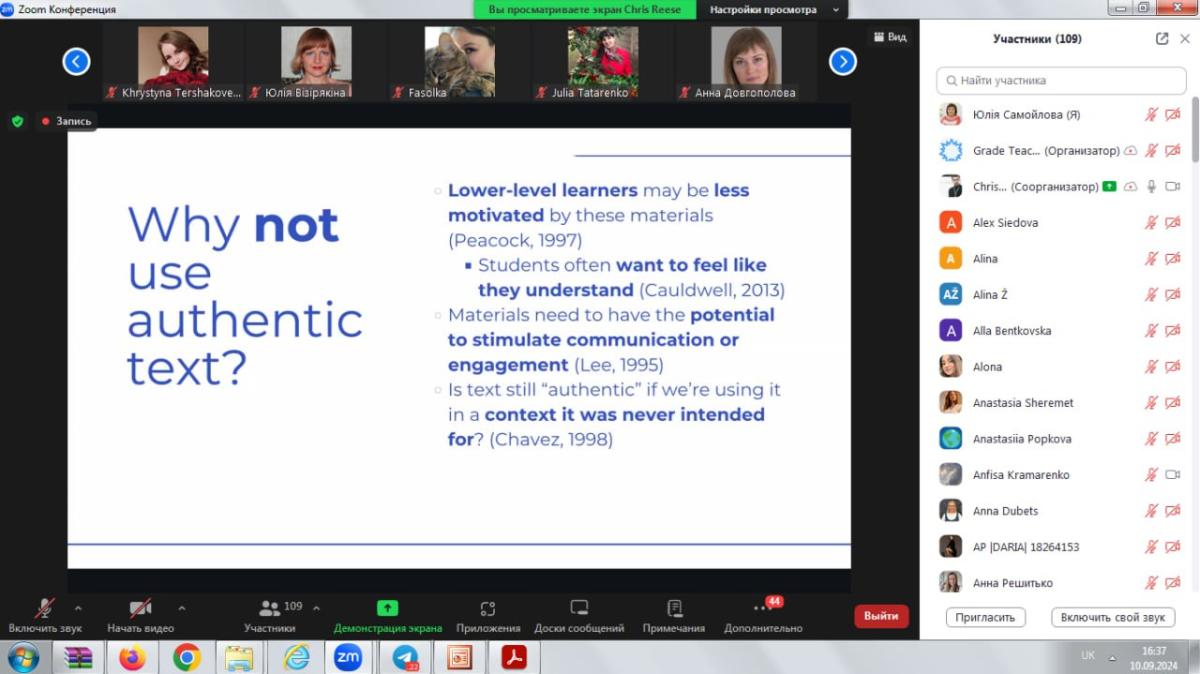Start camera with Начать видео button
The width and height of the screenshot is (1200, 674).
click(141, 609)
